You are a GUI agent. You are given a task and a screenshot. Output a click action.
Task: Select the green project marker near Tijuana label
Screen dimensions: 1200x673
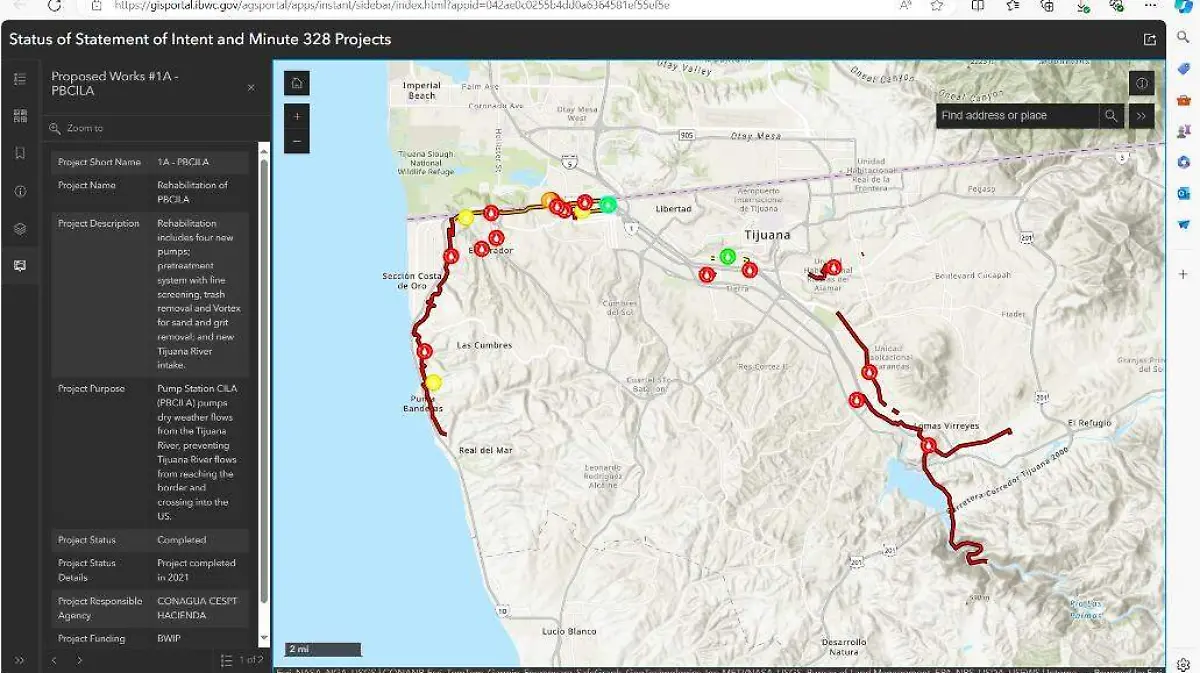pos(728,257)
